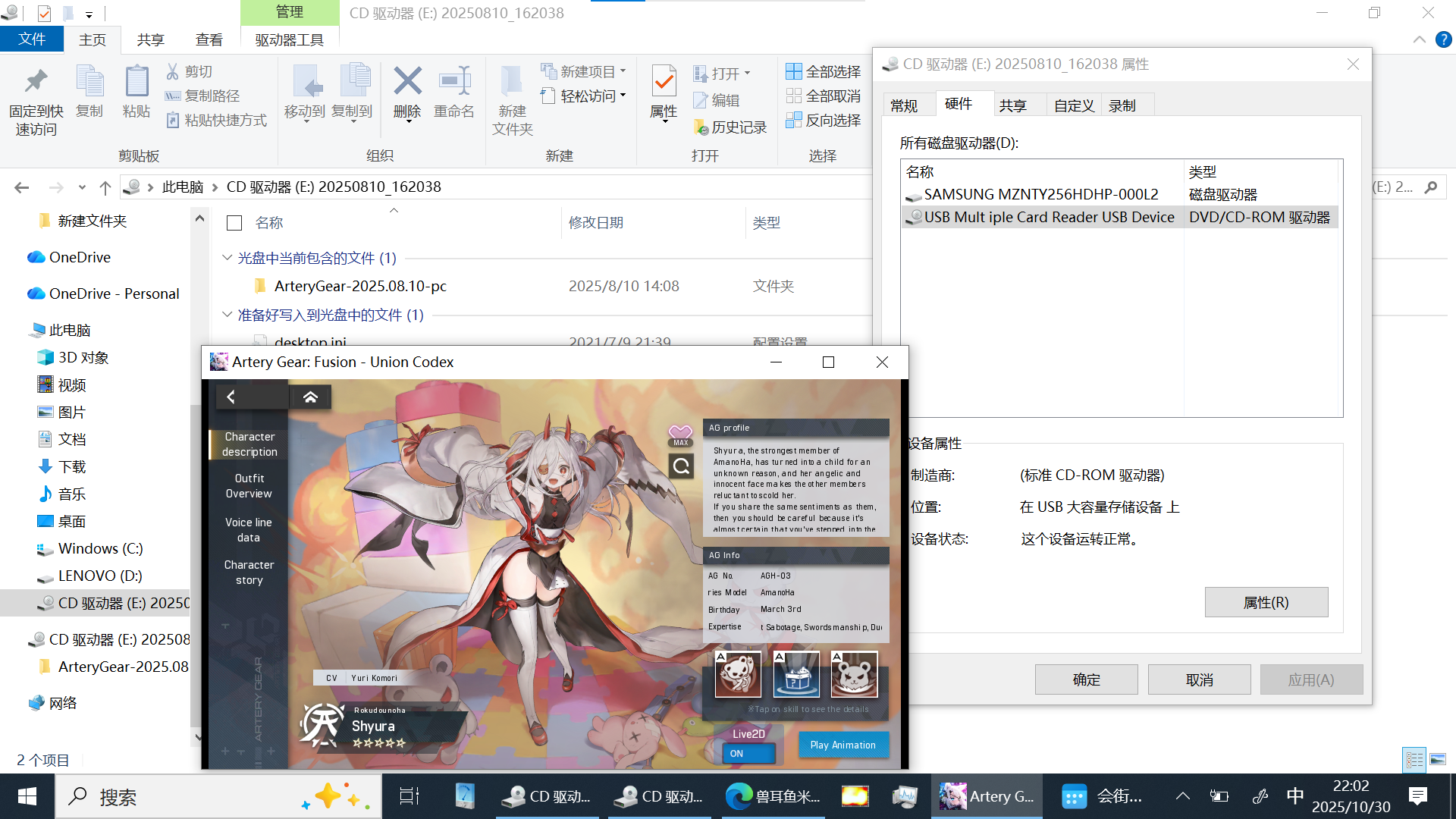Click the magnifier view icon beside the character
1456x819 pixels.
[x=681, y=466]
